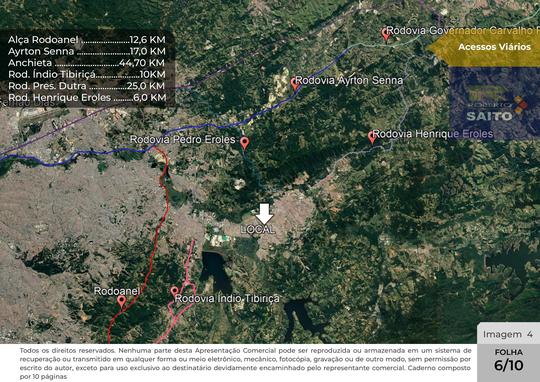The height and width of the screenshot is (382, 540).
Task: Click the copyright disclaimer text at bottom
Action: point(245,363)
